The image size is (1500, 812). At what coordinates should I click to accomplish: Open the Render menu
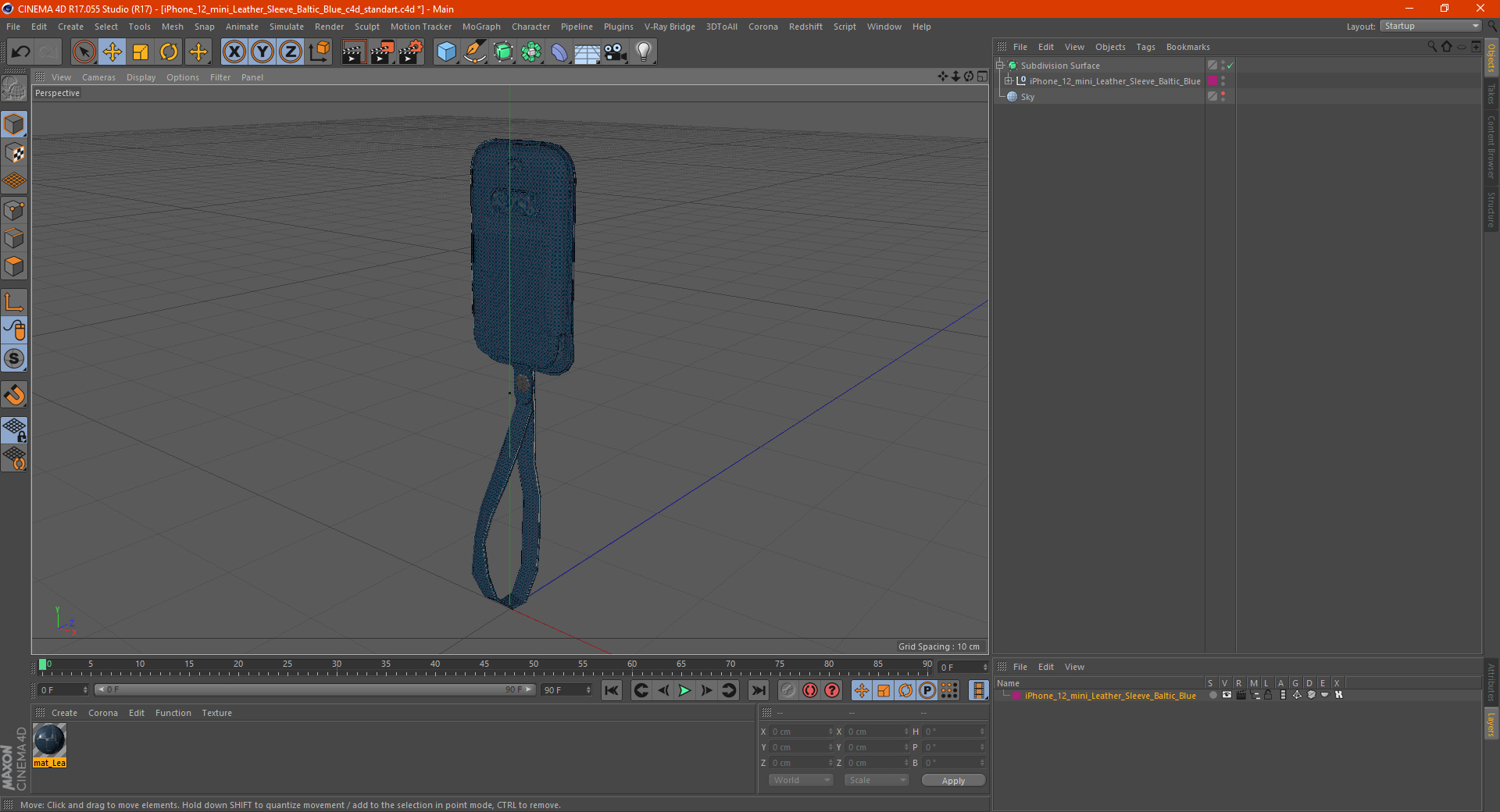pyautogui.click(x=329, y=27)
